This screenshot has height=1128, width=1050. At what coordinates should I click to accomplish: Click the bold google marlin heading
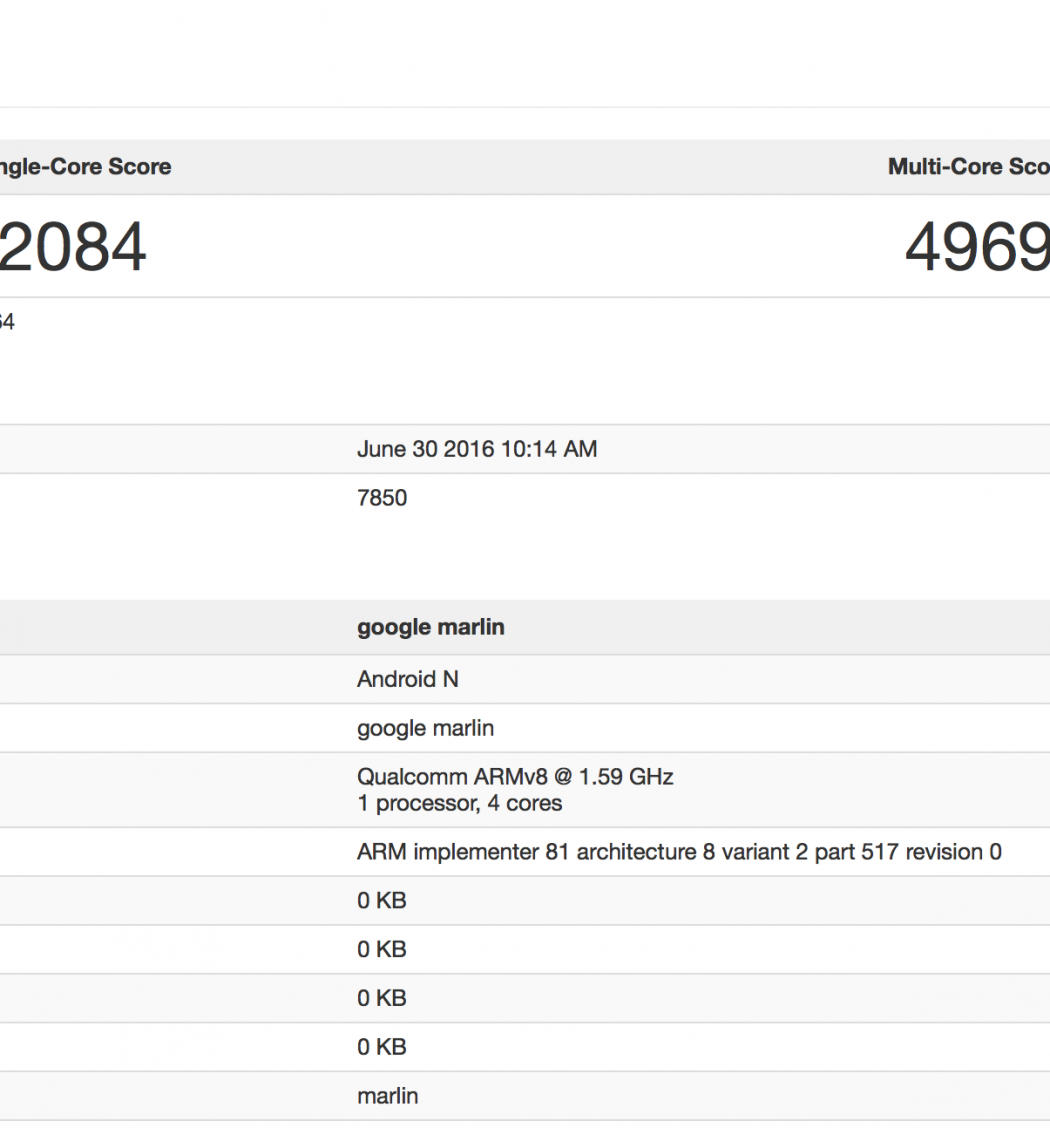[430, 627]
